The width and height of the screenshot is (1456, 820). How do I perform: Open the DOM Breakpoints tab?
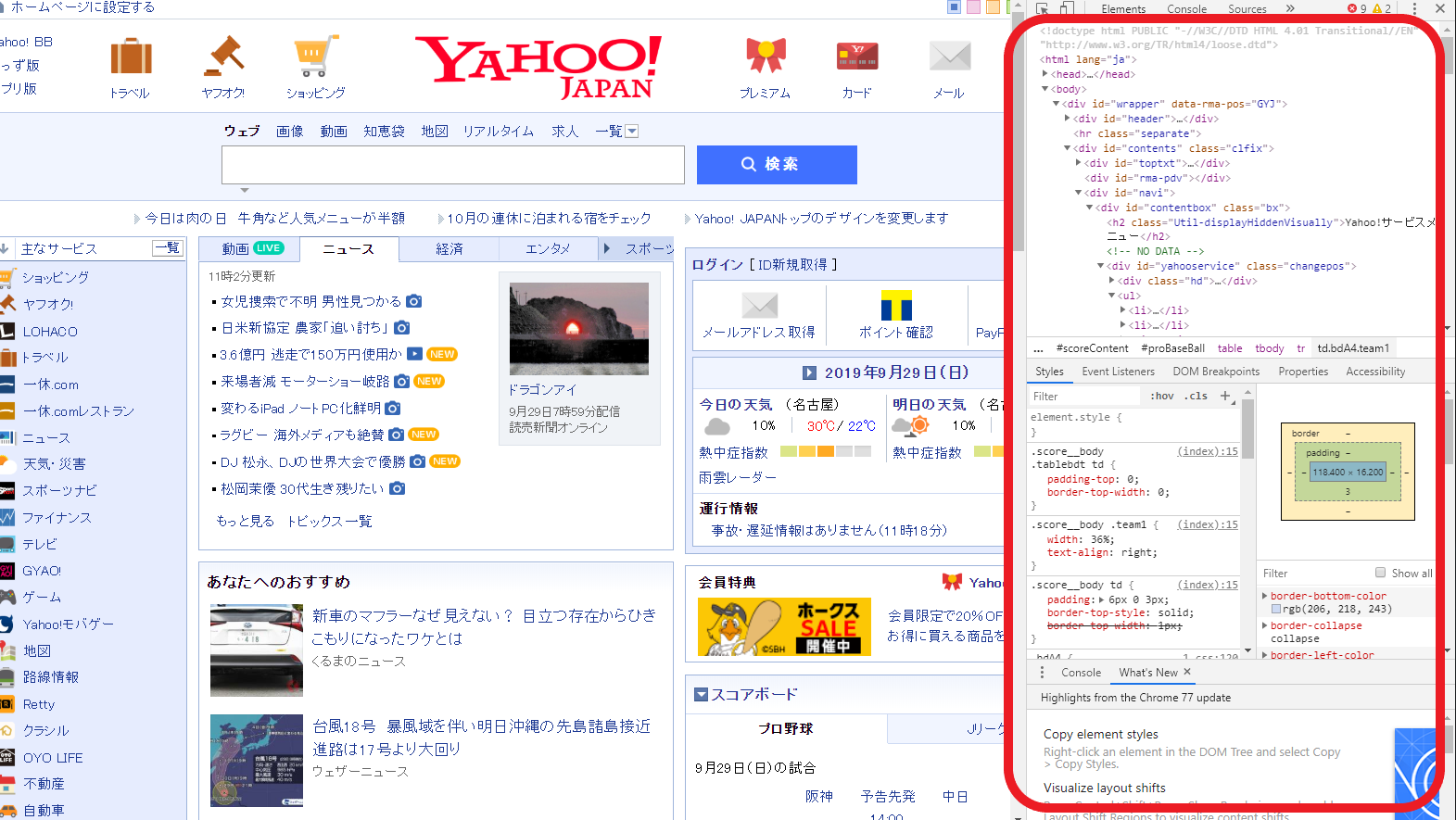pyautogui.click(x=1216, y=372)
